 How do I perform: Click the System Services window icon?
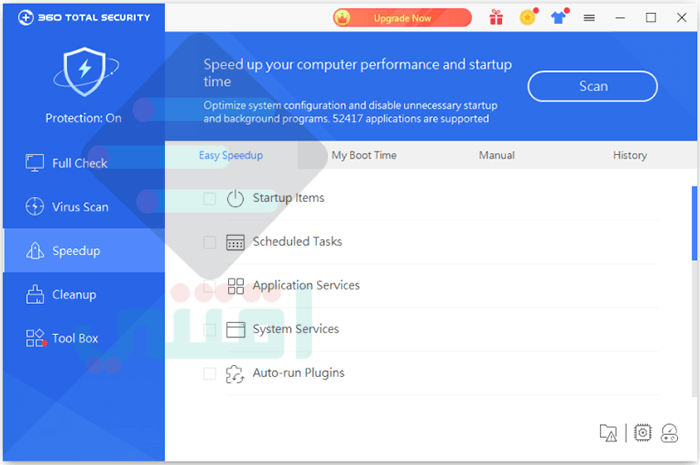click(235, 330)
